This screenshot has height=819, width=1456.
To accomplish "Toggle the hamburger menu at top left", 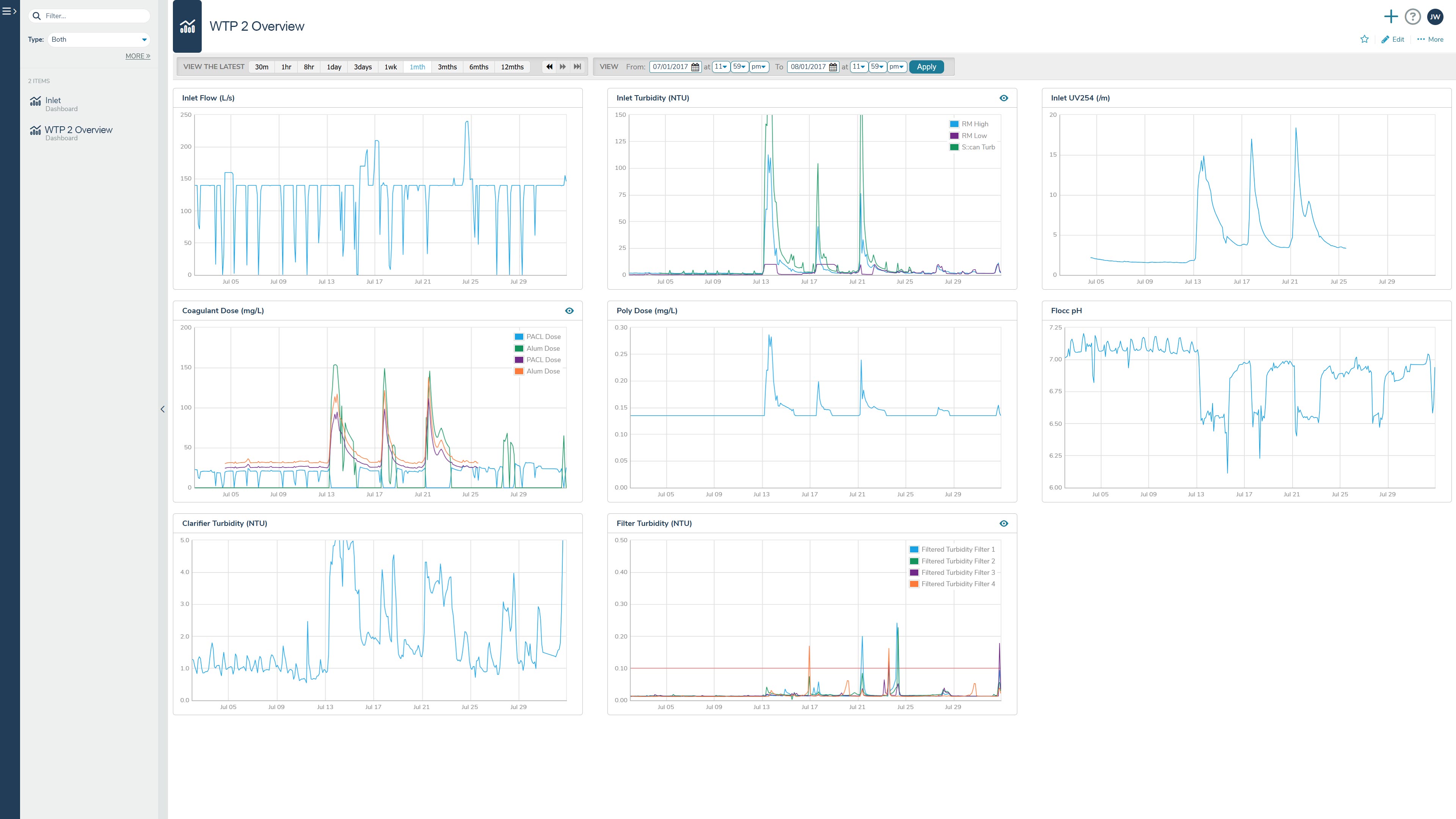I will pyautogui.click(x=9, y=11).
